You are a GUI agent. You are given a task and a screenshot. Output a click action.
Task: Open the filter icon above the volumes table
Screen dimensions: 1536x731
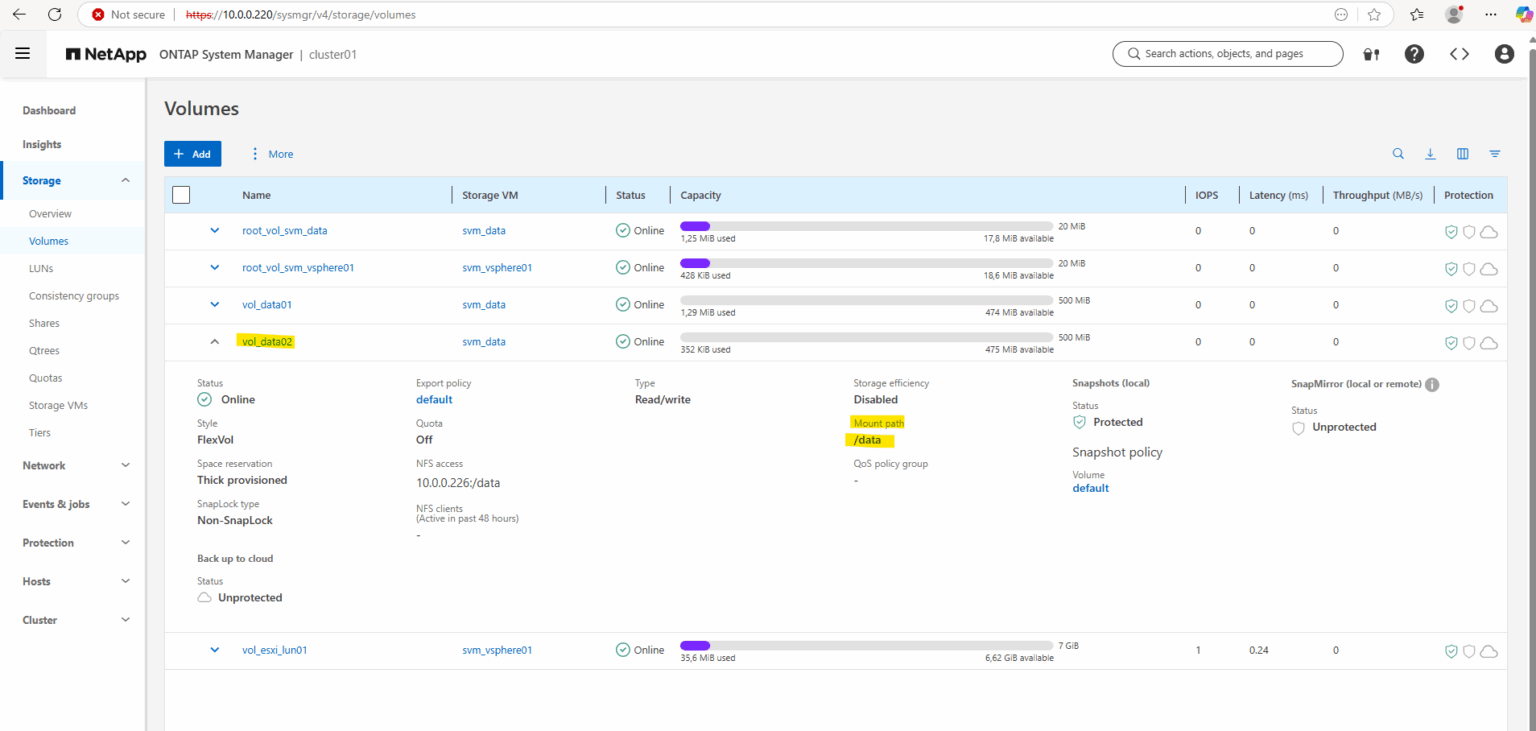[x=1494, y=153]
